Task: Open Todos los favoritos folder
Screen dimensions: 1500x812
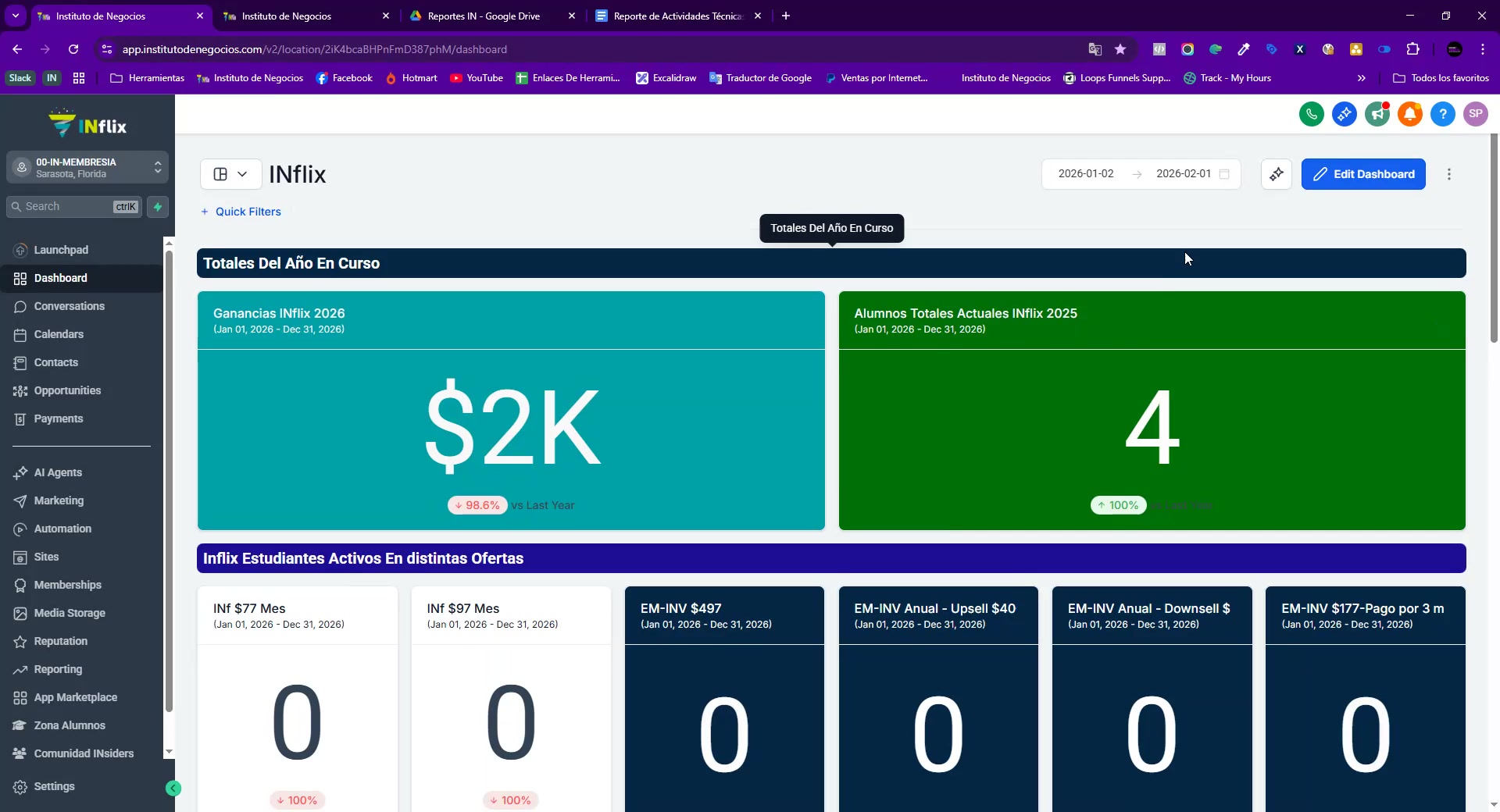Action: [1441, 78]
